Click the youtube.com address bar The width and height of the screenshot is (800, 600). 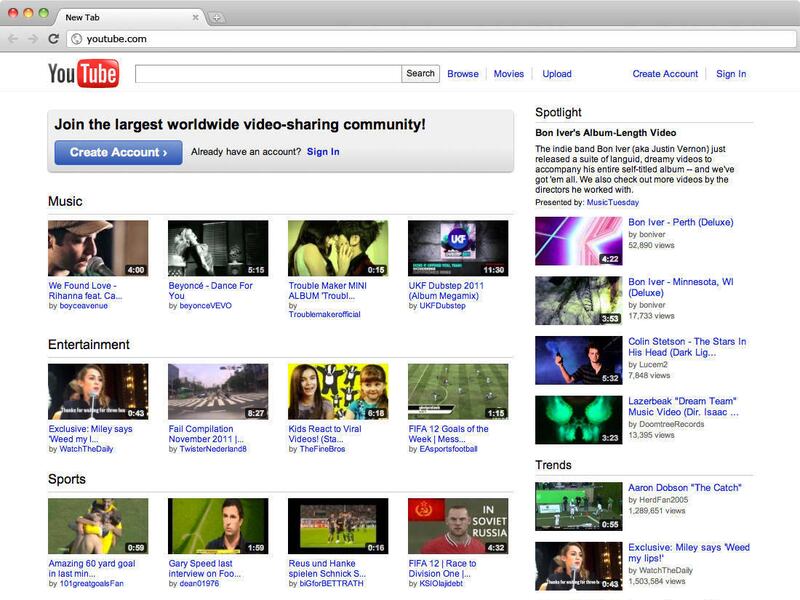[400, 39]
